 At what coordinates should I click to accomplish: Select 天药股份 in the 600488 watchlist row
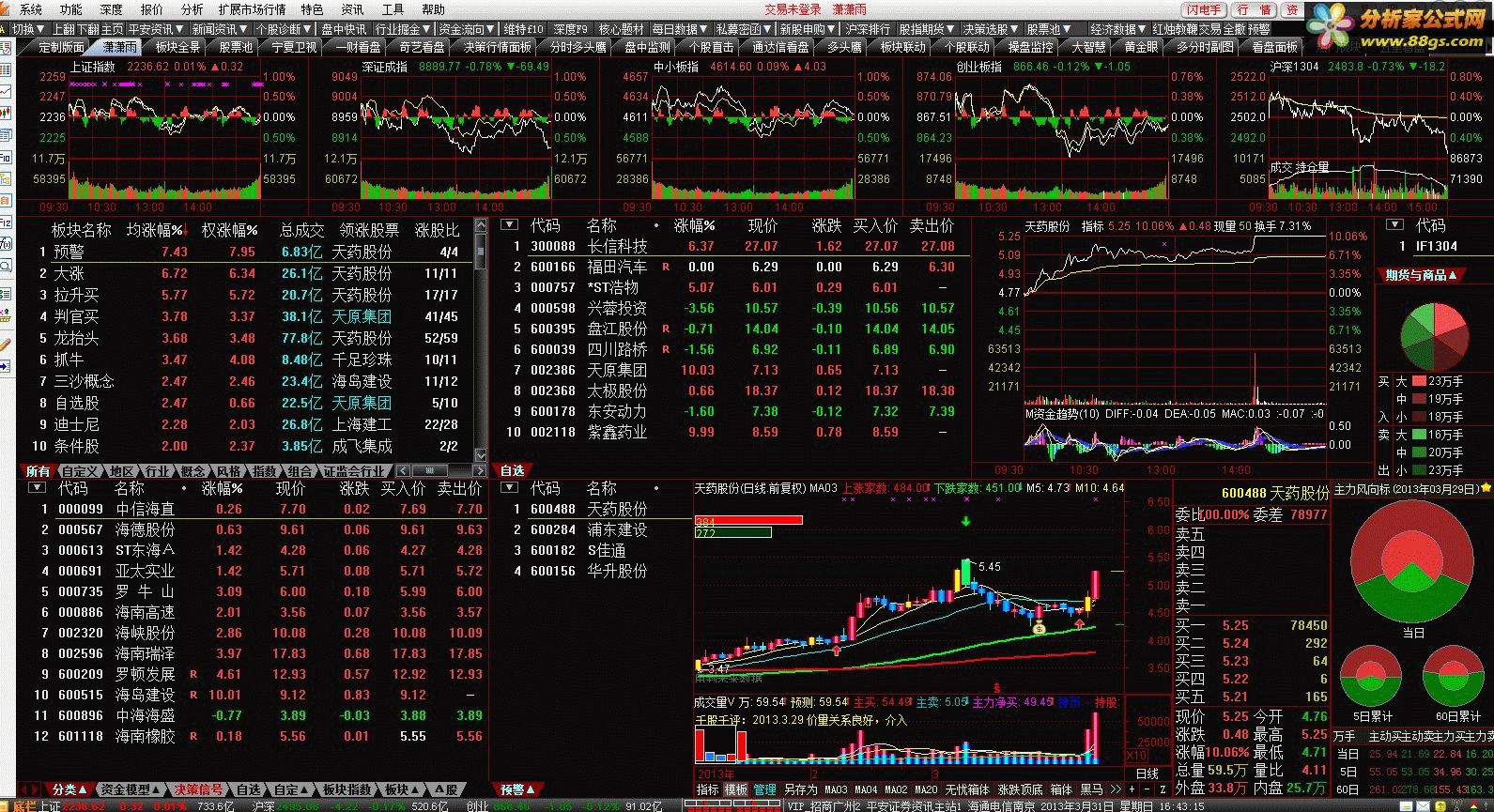click(617, 509)
